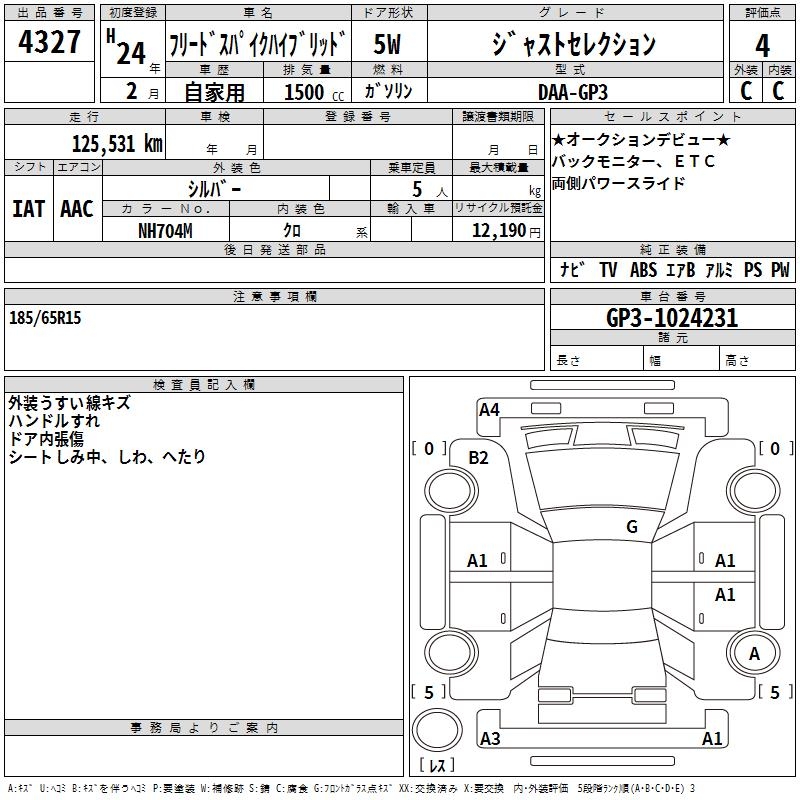The width and height of the screenshot is (800, 800).
Task: Select the IAT shift type field
Action: [28, 208]
